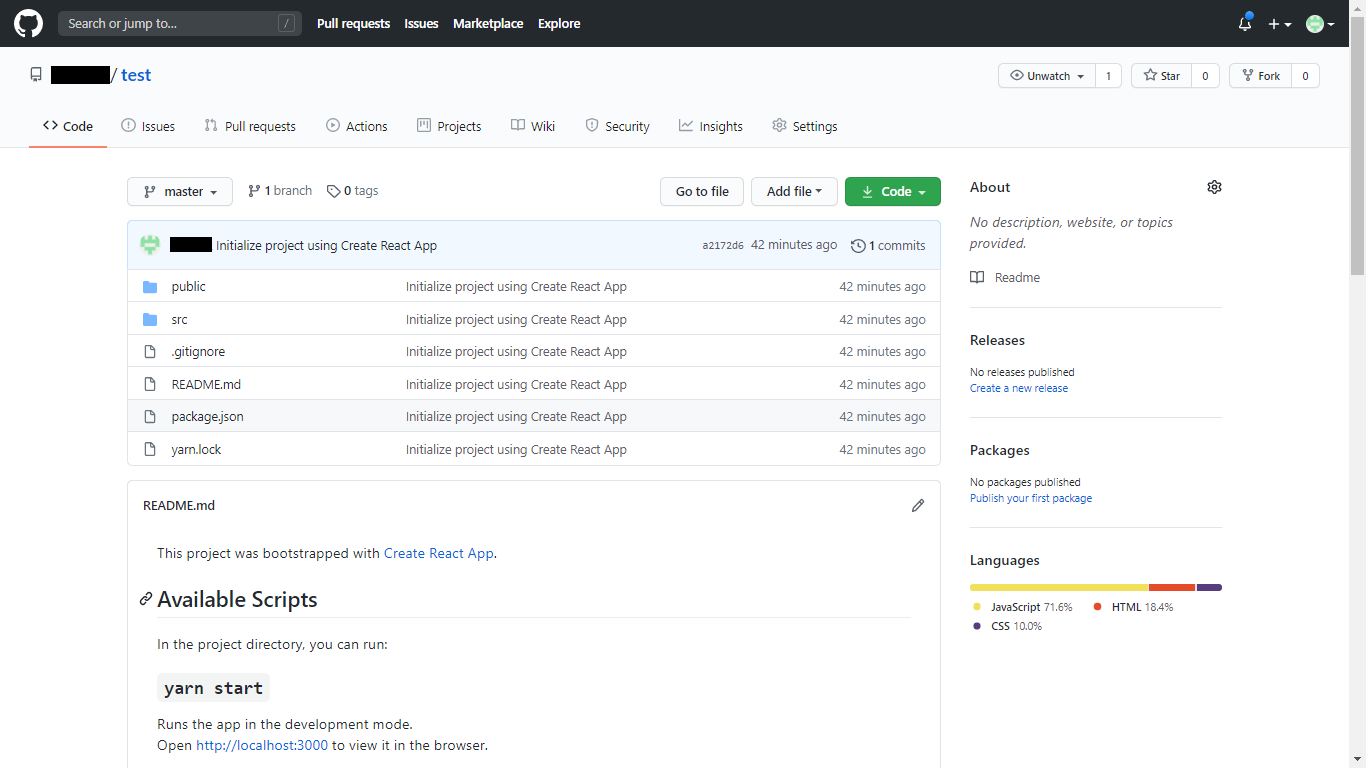This screenshot has width=1371, height=768.
Task: Click the Readme book icon in About
Action: coord(977,278)
